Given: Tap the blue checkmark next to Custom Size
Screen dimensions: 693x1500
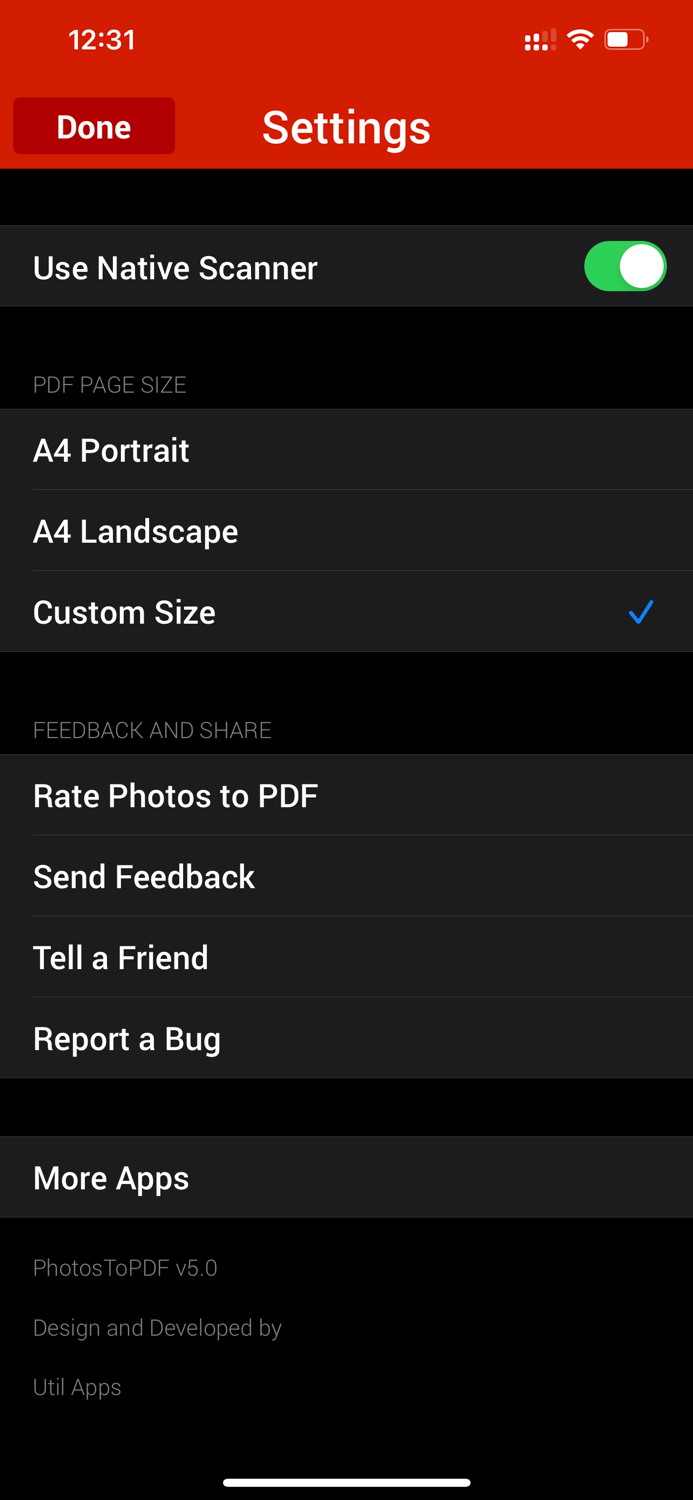Looking at the screenshot, I should 641,611.
